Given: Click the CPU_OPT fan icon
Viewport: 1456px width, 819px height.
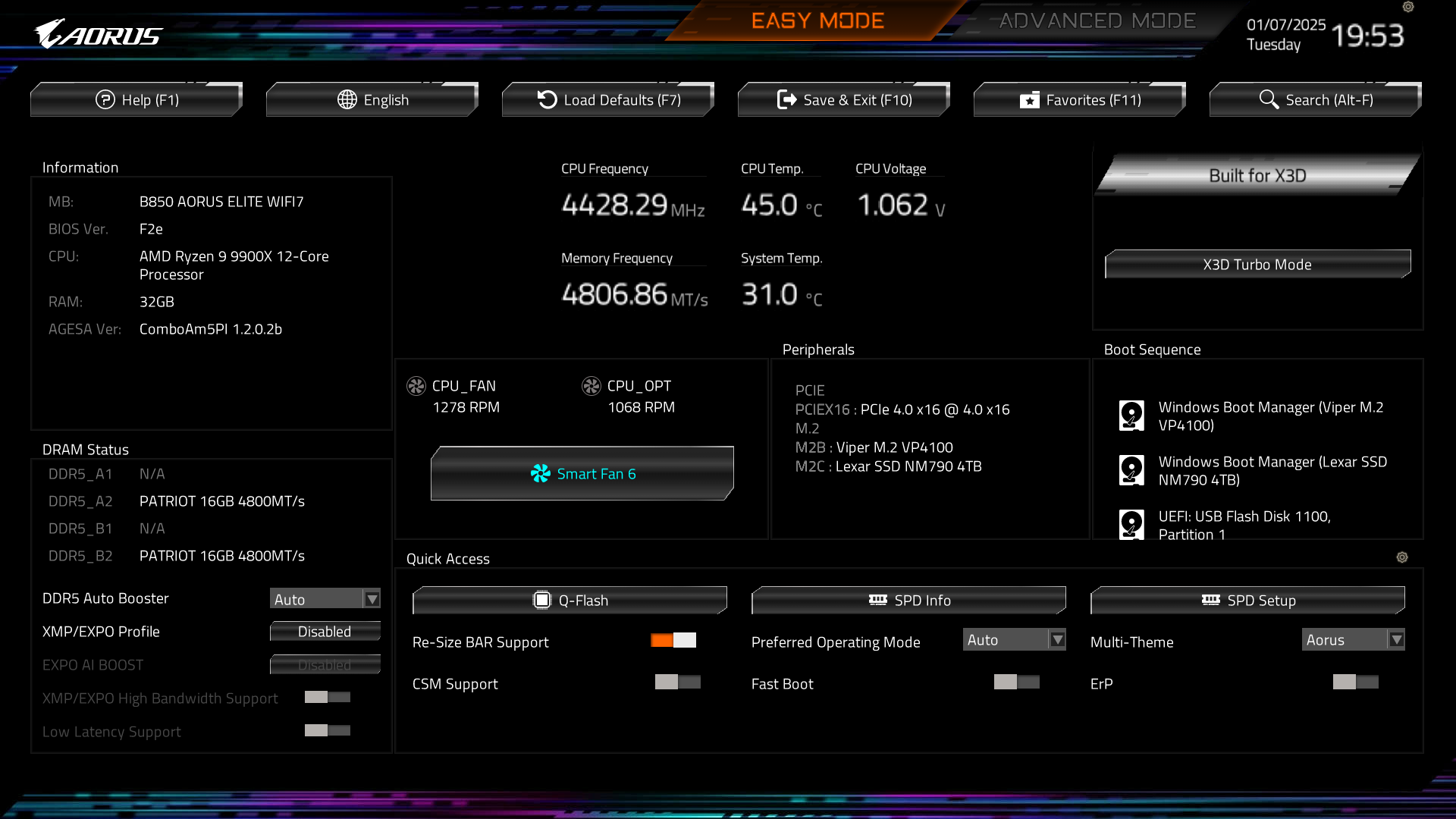Looking at the screenshot, I should coord(591,386).
